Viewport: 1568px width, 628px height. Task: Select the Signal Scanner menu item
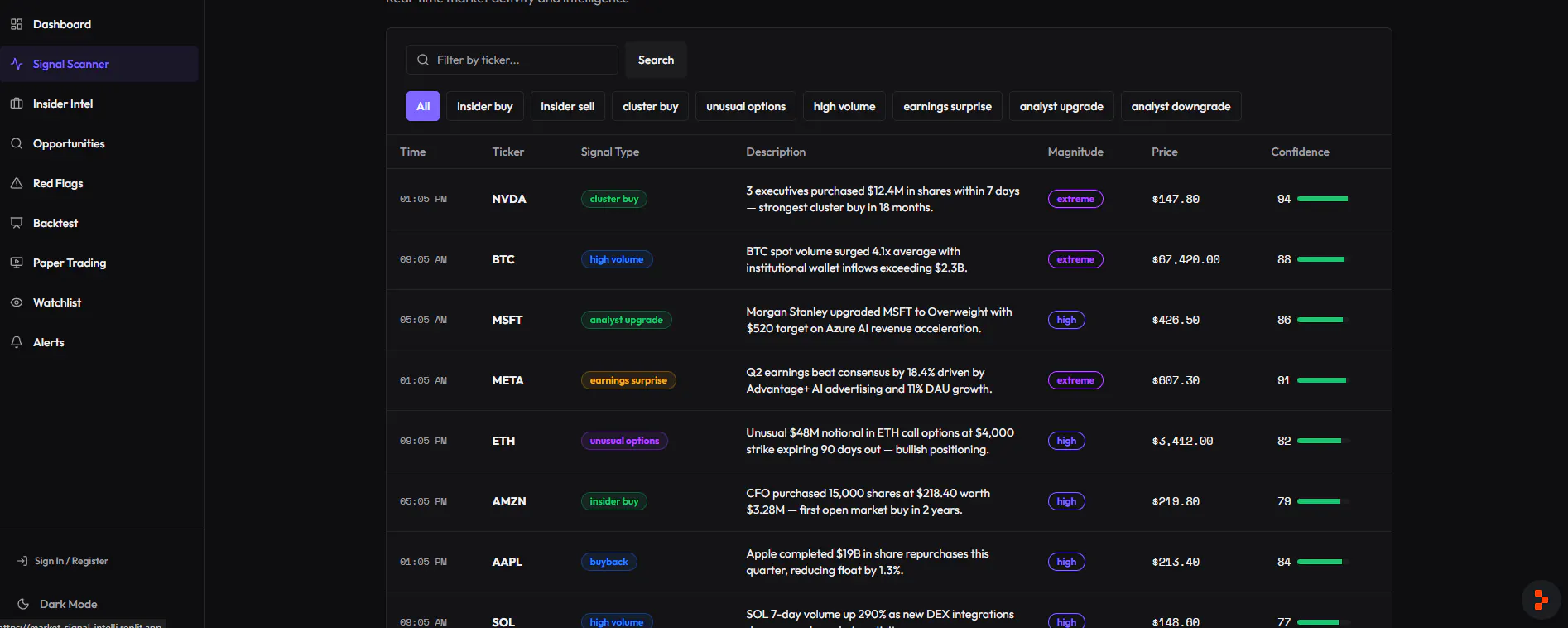[99, 64]
